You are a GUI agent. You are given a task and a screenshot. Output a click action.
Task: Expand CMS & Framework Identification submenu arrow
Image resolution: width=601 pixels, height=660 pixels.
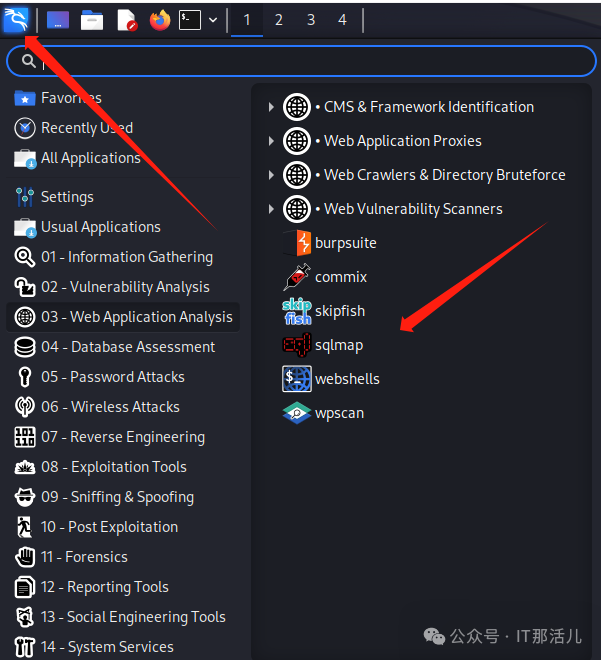(271, 107)
